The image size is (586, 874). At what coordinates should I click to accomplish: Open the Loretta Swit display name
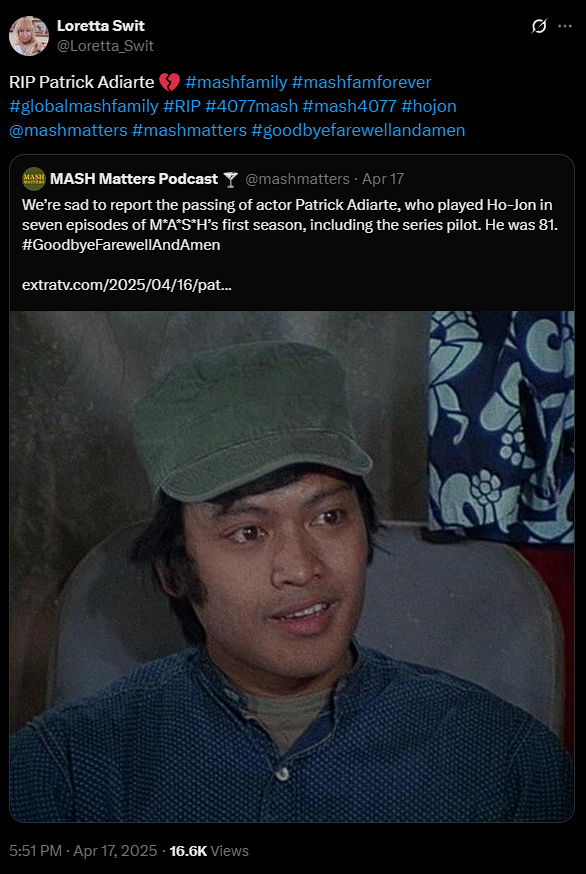[101, 26]
